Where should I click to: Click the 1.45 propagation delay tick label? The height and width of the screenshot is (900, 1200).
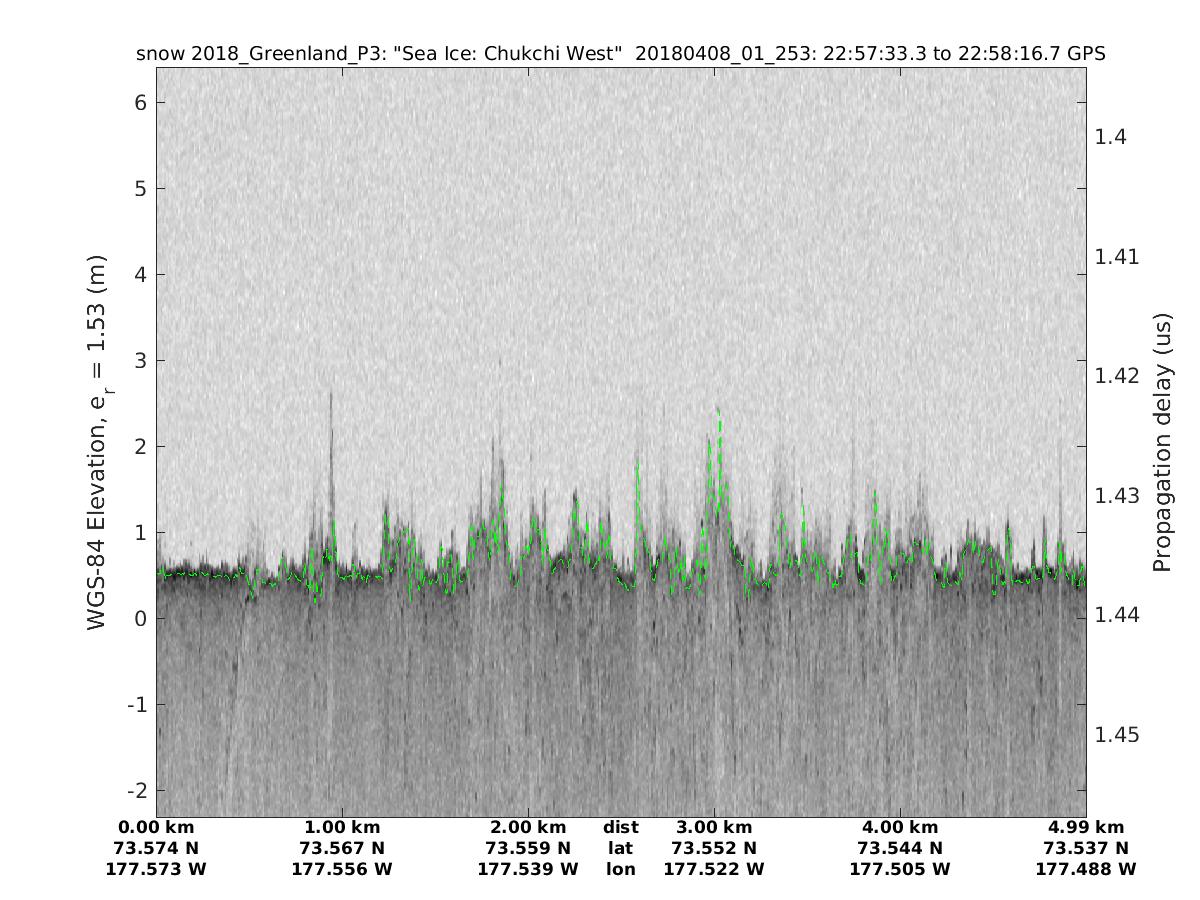point(1116,735)
